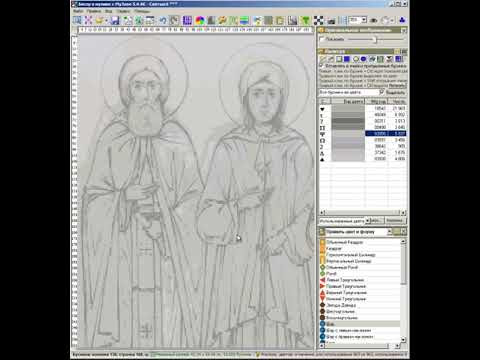The width and height of the screenshot is (480, 360).
Task: Toggle the checkbox beside the select button
Action: 382,92
